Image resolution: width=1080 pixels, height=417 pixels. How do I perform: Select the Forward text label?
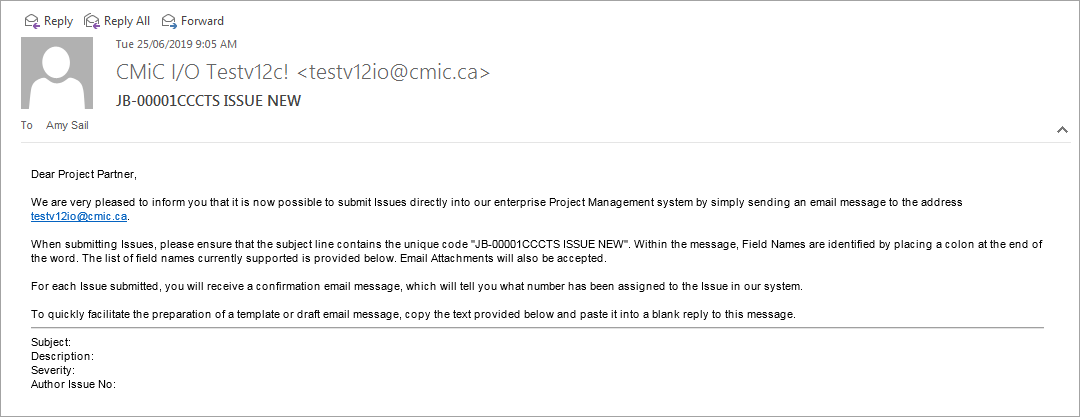(202, 21)
